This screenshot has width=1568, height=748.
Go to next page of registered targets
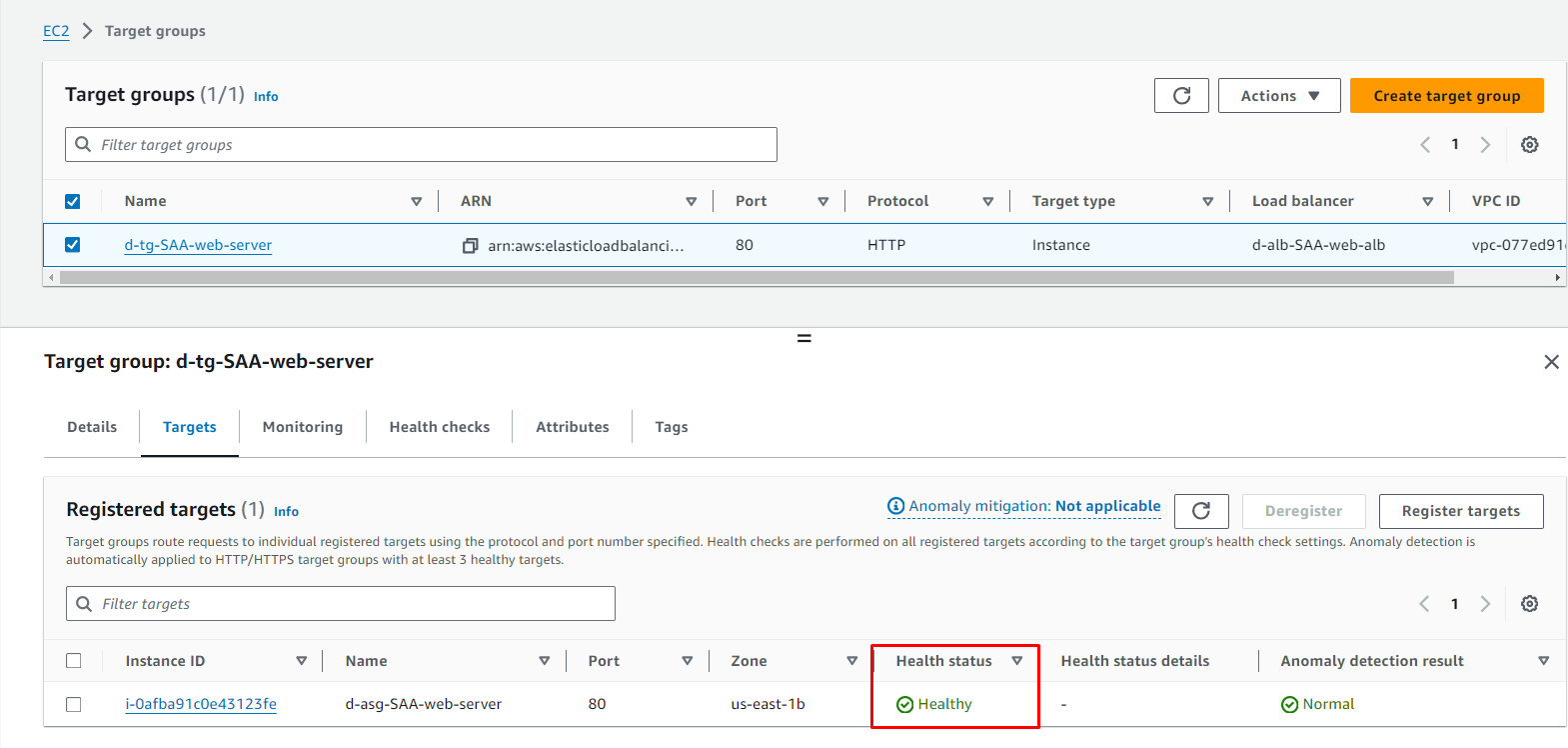click(1485, 604)
